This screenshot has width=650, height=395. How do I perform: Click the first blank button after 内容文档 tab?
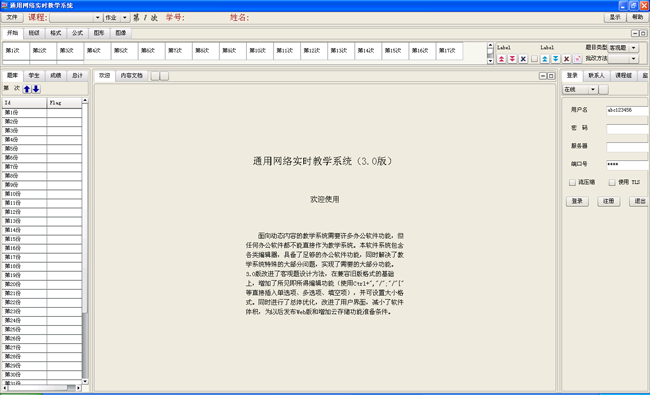point(155,76)
